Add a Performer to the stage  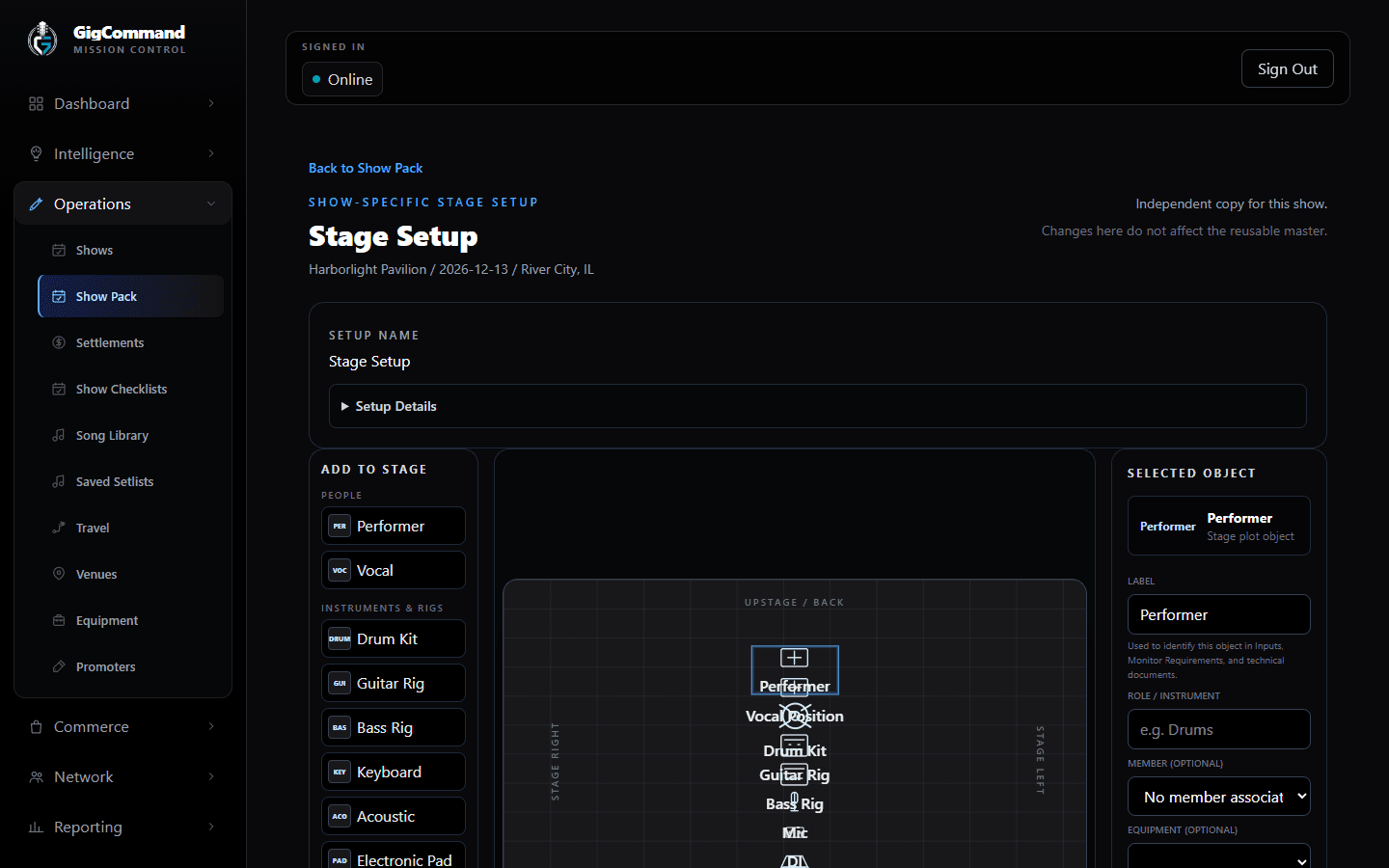click(x=394, y=526)
